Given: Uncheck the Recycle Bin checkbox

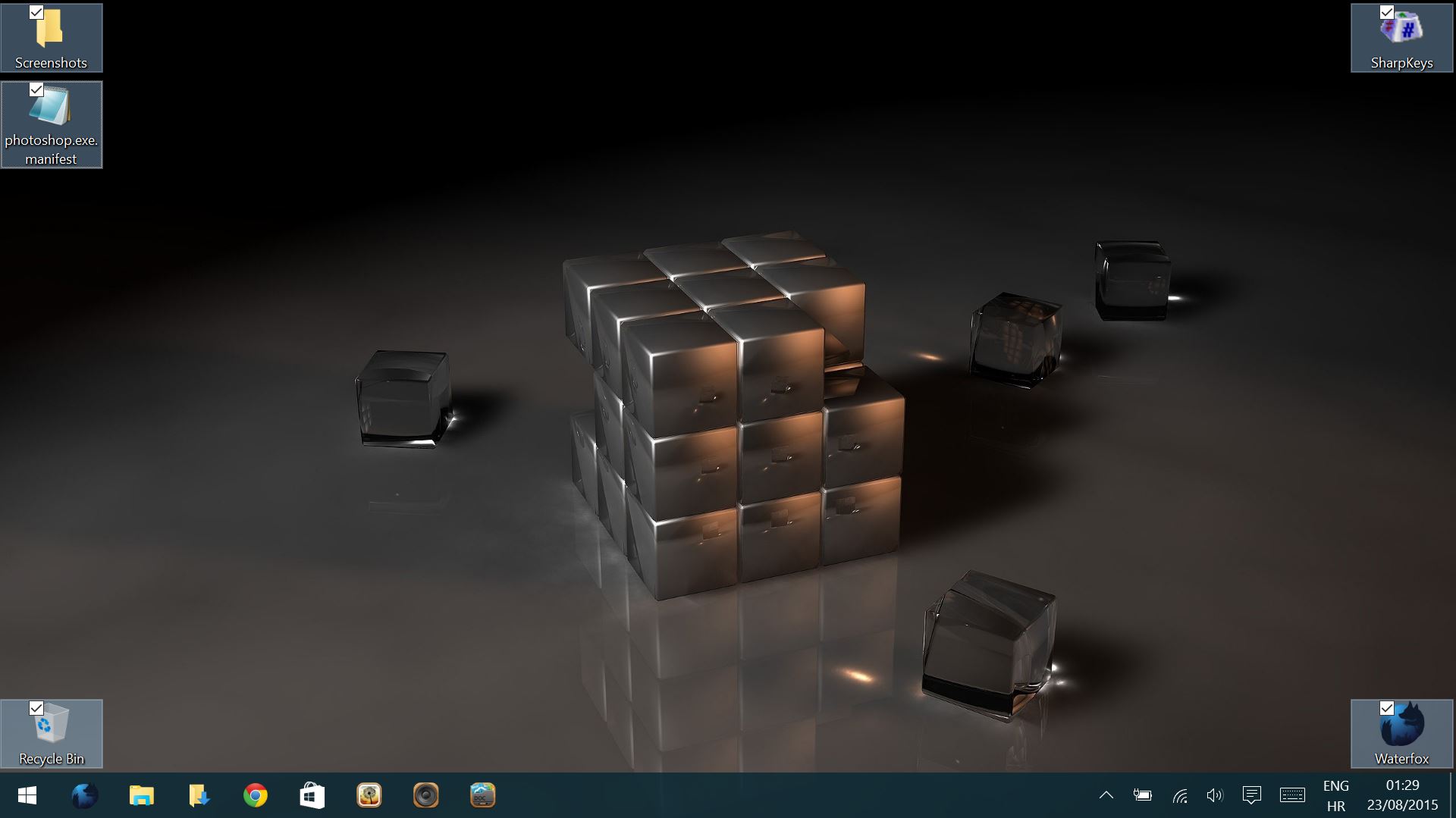Looking at the screenshot, I should coord(36,708).
